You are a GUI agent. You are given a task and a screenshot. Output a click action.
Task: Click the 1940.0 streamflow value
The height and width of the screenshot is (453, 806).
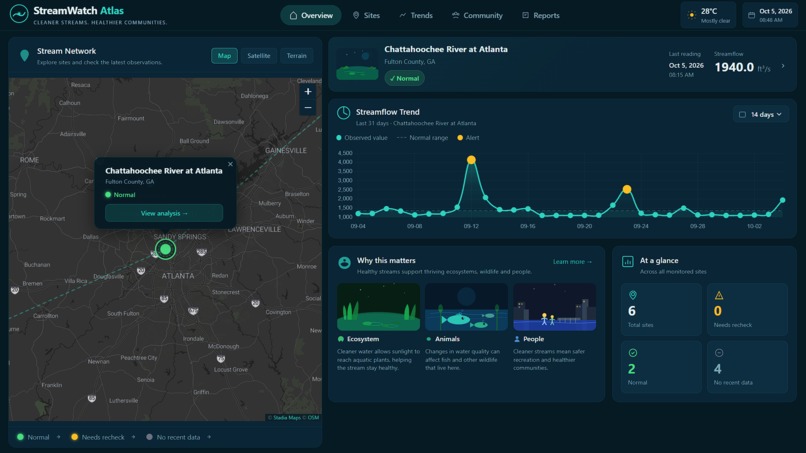point(734,67)
